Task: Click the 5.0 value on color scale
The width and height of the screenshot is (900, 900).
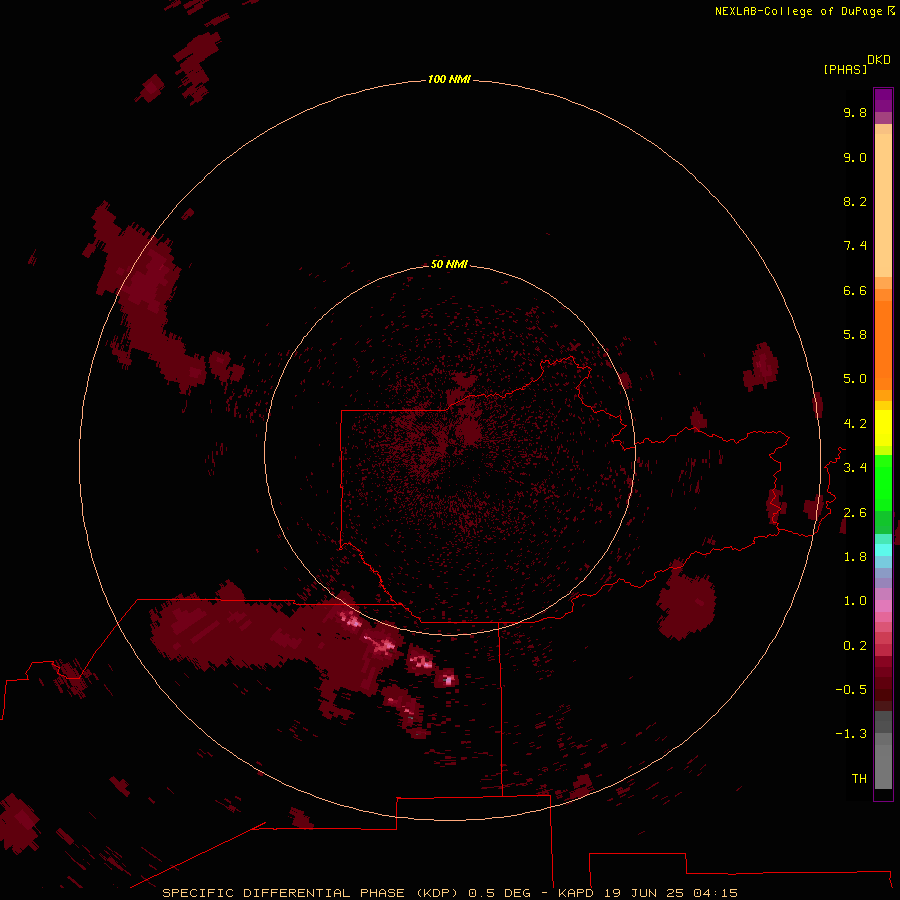Action: click(x=855, y=379)
